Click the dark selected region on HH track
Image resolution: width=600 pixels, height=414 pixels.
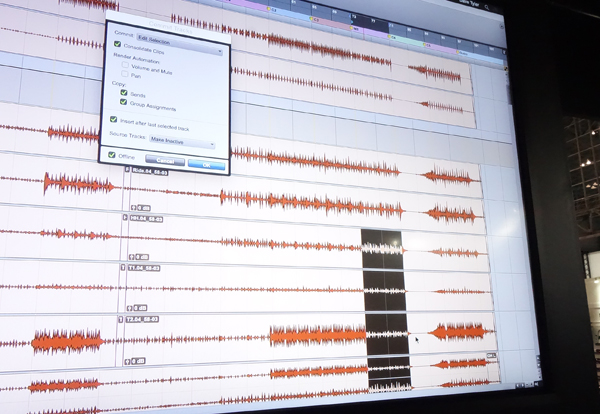tap(382, 249)
